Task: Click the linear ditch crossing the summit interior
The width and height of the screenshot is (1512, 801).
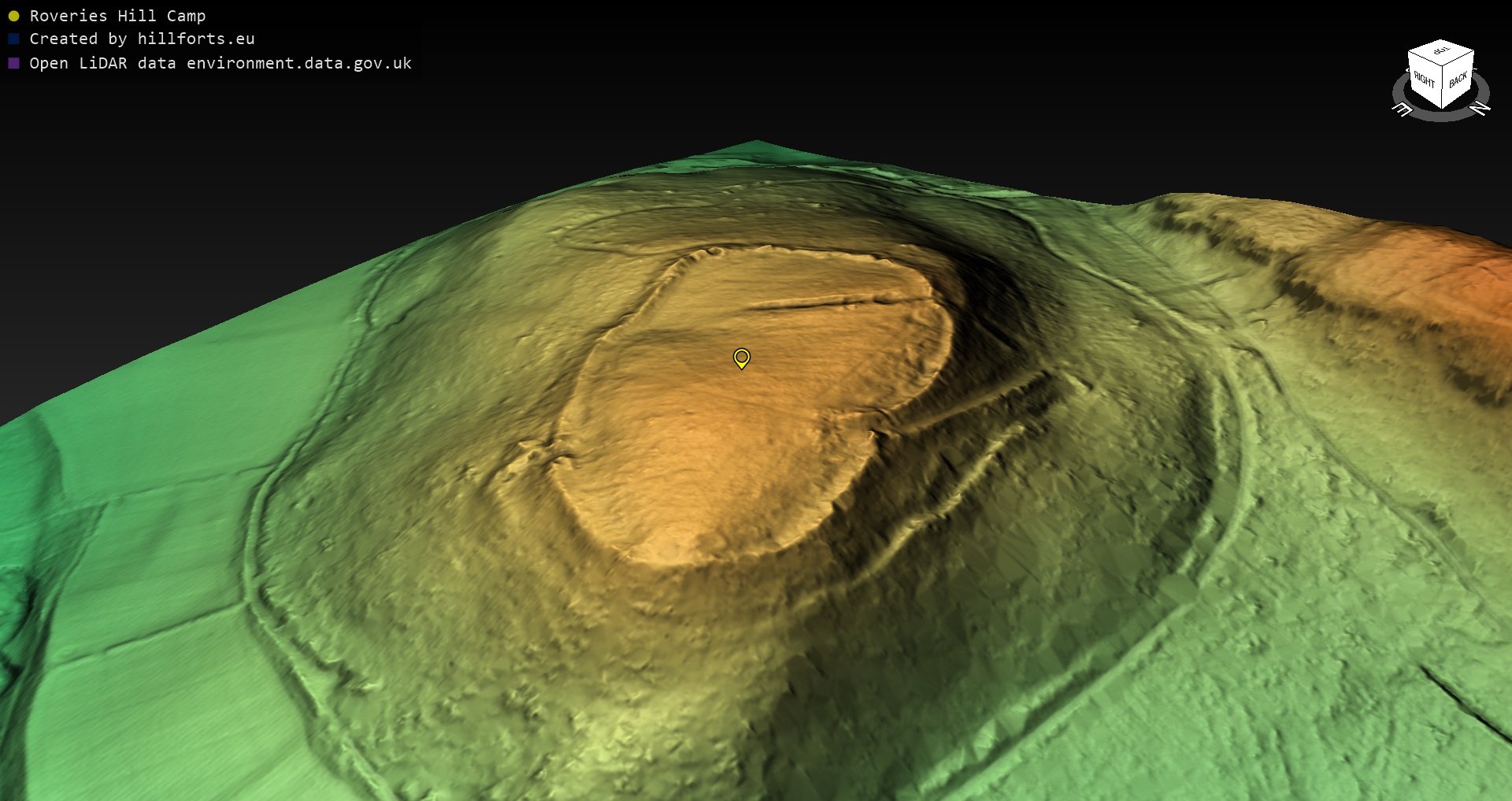Action: 827,301
